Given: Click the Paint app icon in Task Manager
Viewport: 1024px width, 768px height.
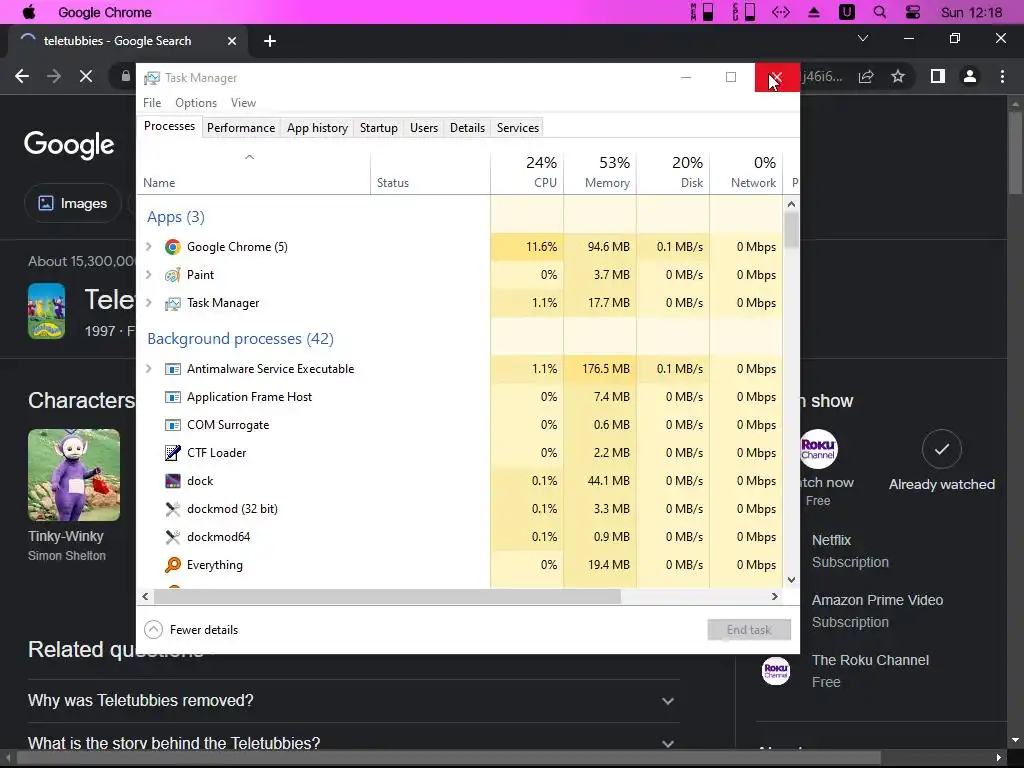Looking at the screenshot, I should coord(172,275).
